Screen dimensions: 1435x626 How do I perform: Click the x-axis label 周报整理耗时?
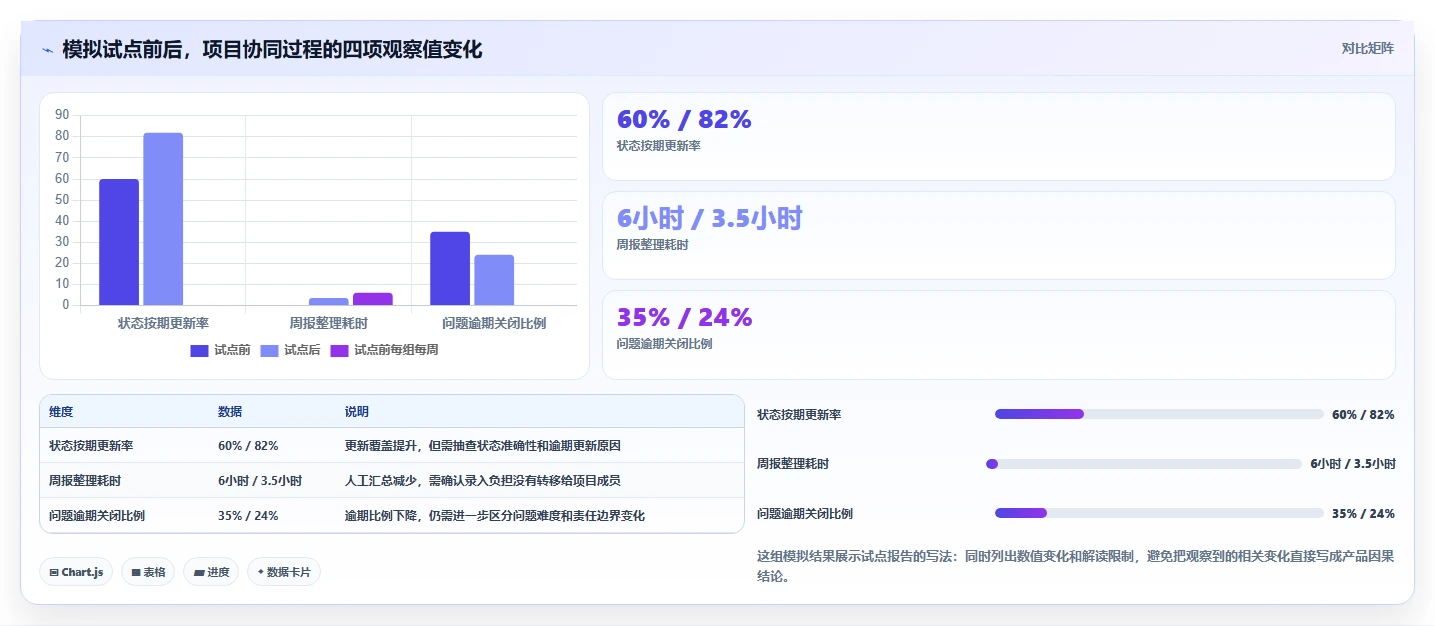coord(328,323)
